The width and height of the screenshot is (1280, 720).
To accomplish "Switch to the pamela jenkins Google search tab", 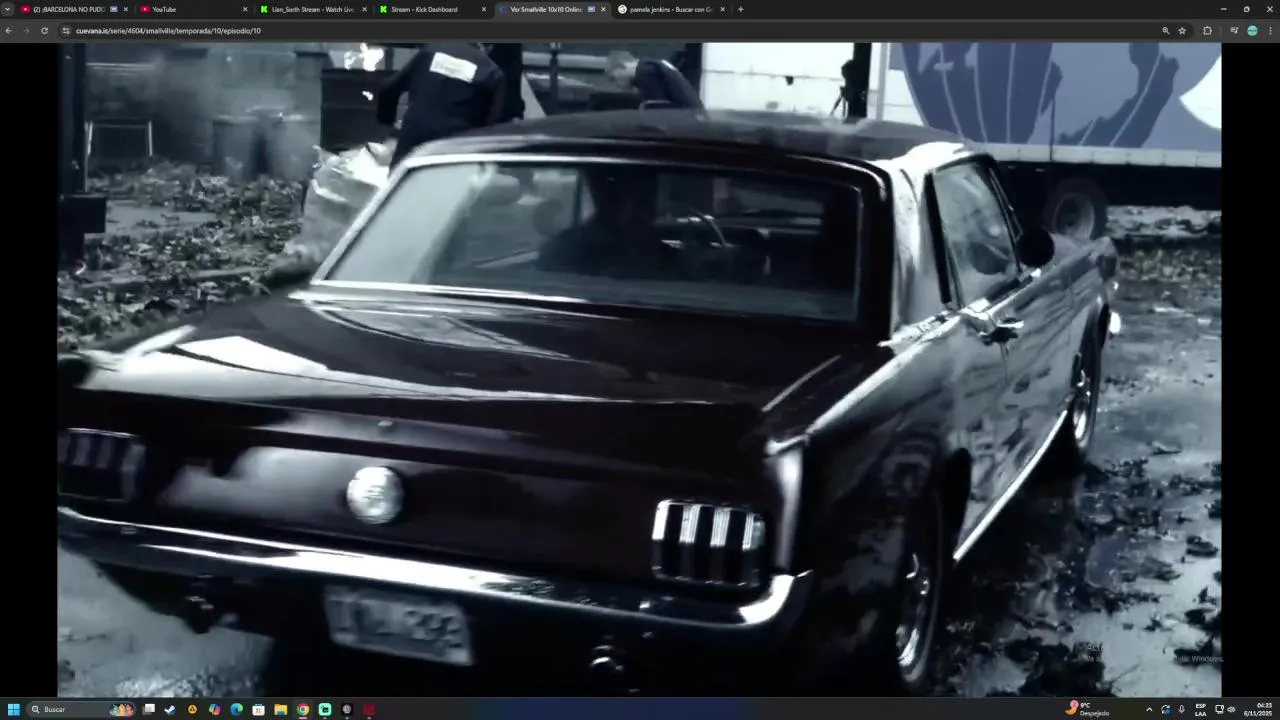I will tap(671, 9).
